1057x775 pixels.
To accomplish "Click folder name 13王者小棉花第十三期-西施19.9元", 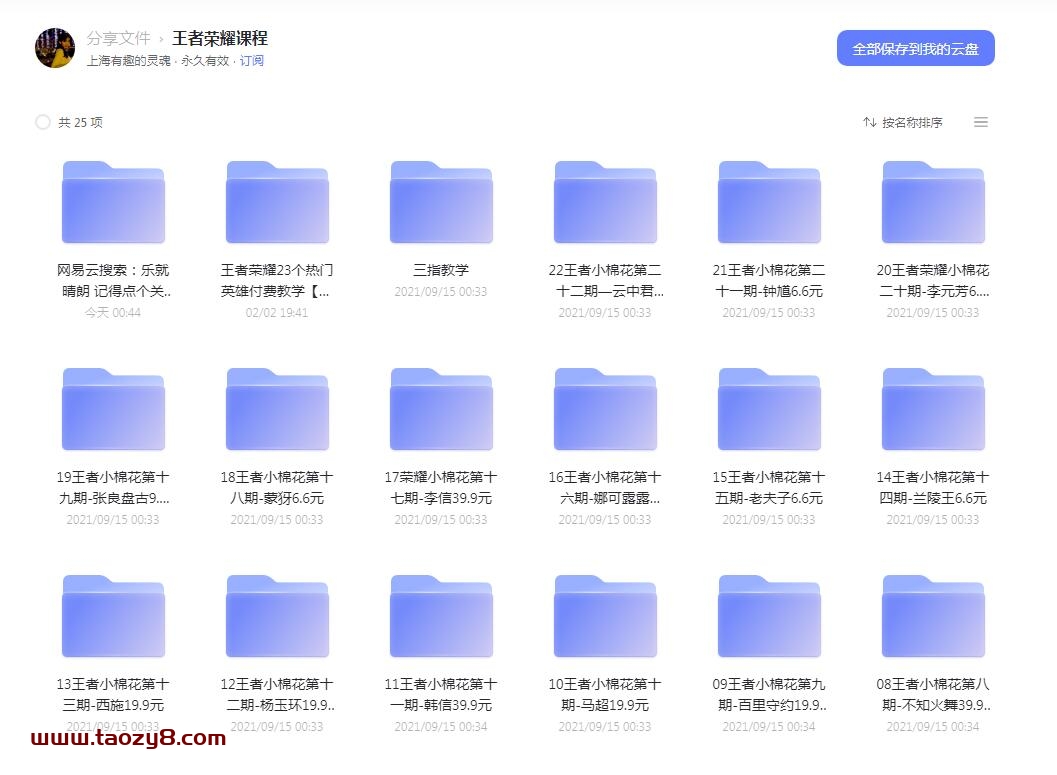I will (113, 694).
